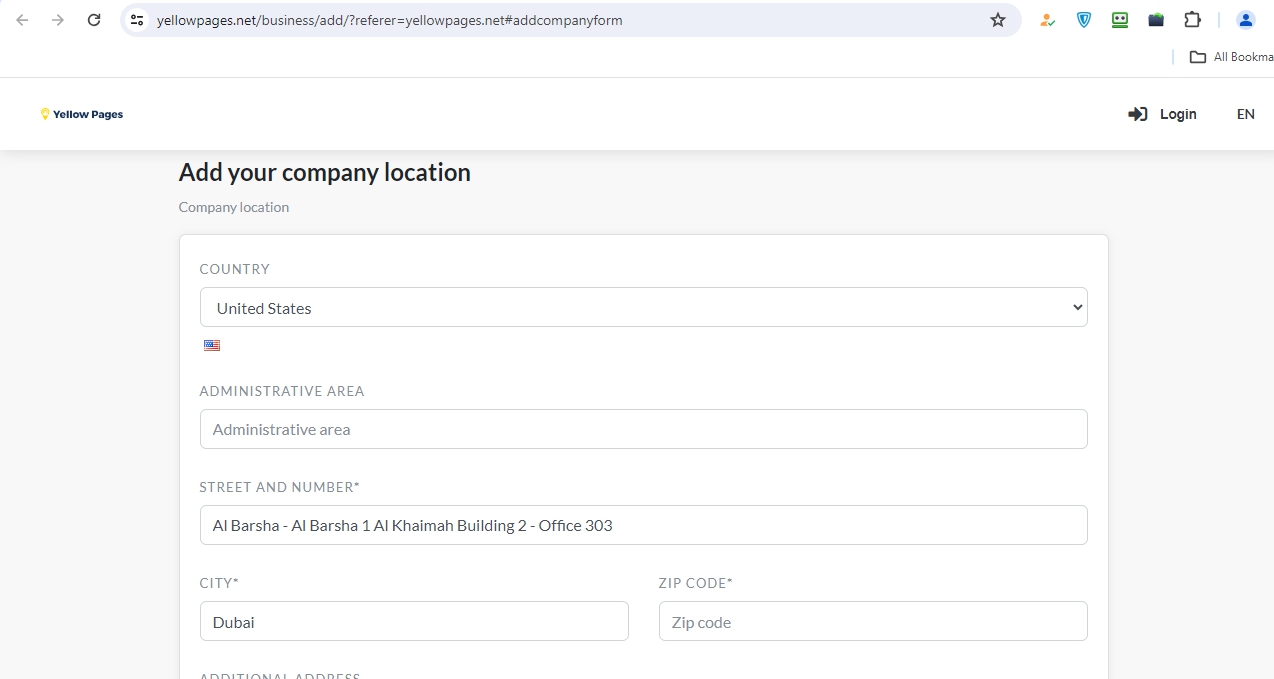Click the Login link

pyautogui.click(x=1162, y=114)
